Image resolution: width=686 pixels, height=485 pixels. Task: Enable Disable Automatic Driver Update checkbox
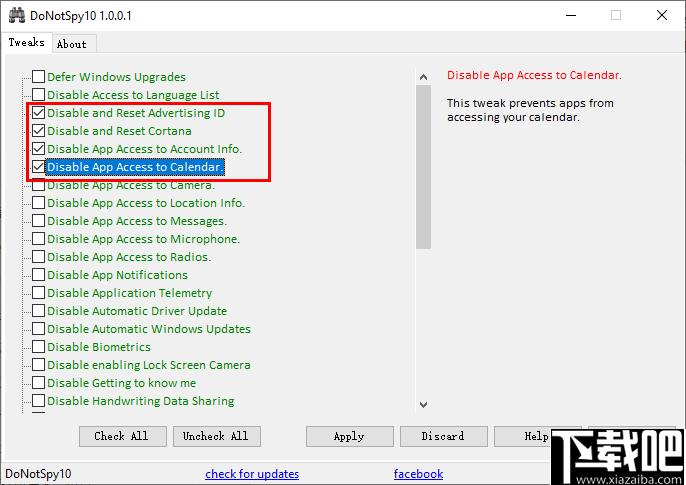(38, 311)
